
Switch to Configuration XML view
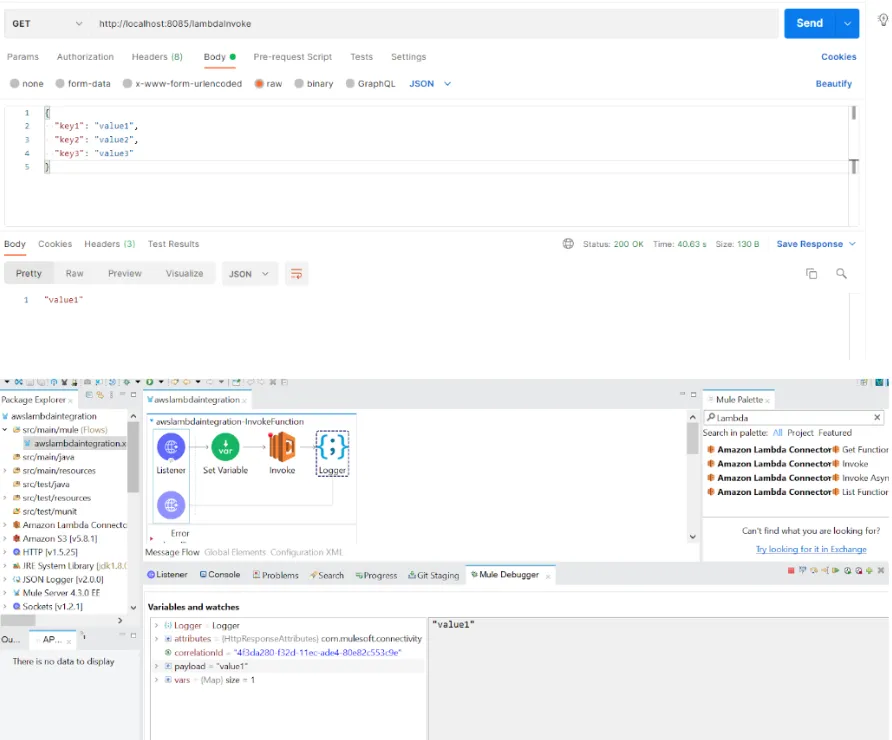(306, 552)
